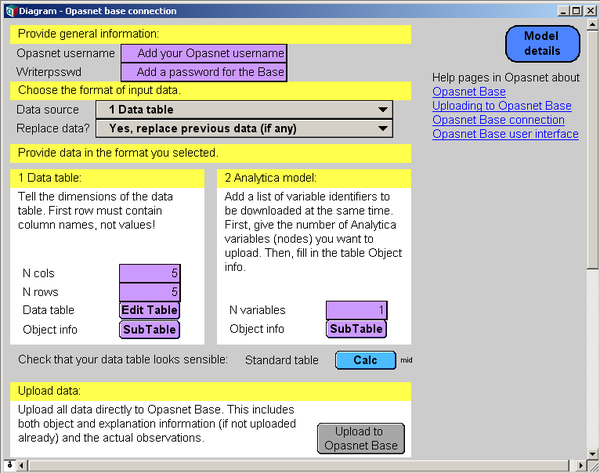Click the bottom-left diagram corner icon
Image resolution: width=600 pixels, height=473 pixels.
pos(10,465)
